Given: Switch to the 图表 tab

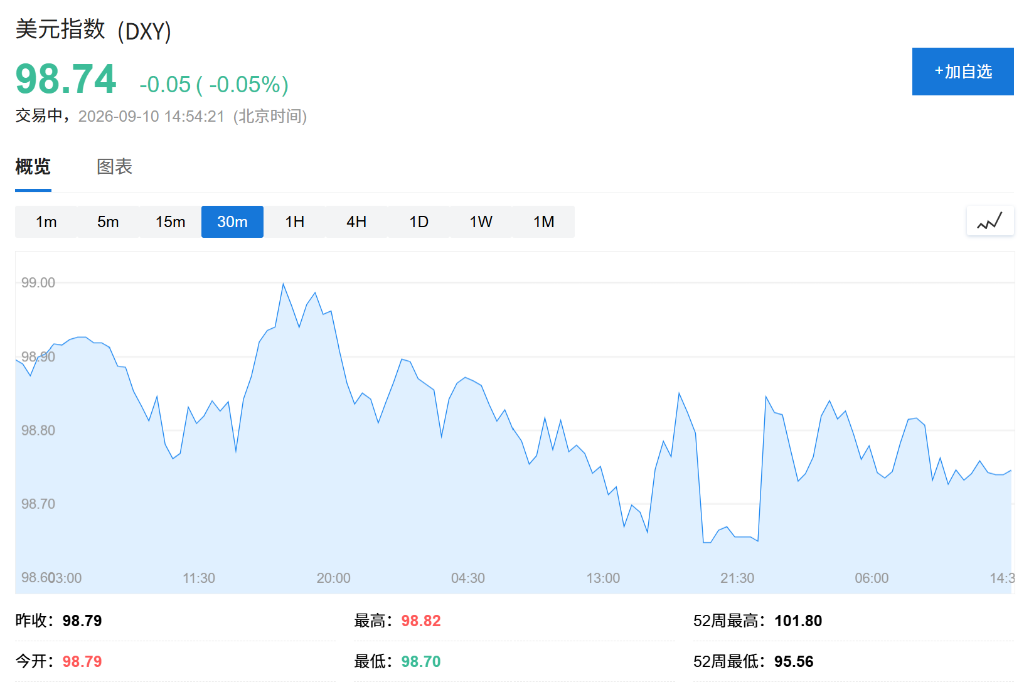Looking at the screenshot, I should tap(114, 166).
